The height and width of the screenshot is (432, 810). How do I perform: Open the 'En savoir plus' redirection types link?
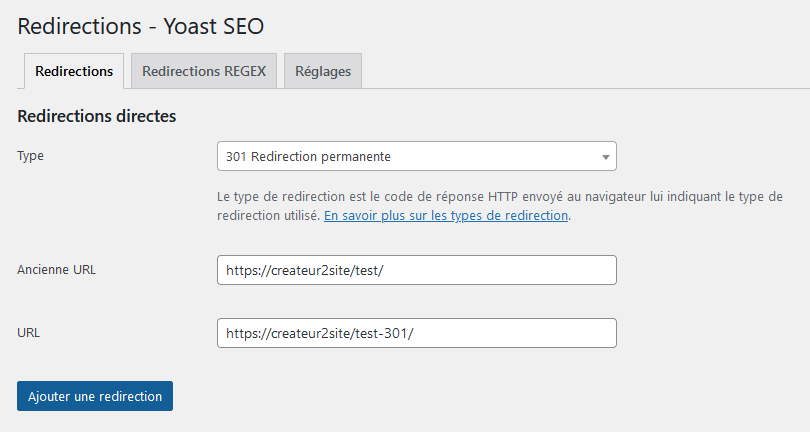click(x=446, y=215)
